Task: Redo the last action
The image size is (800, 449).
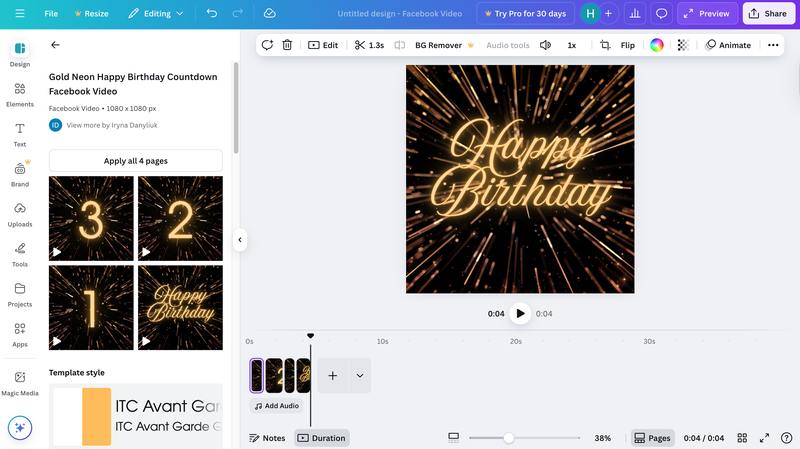Action: tap(237, 14)
